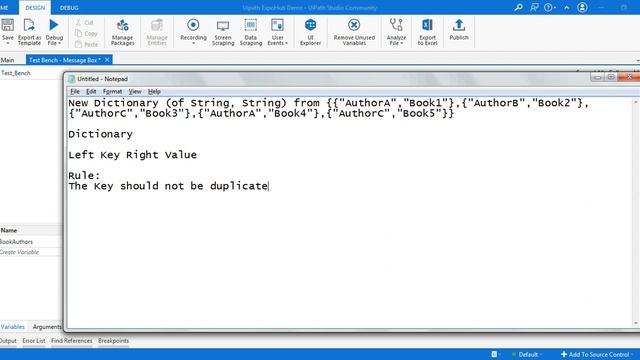Click Notepad scrollbar up arrow
640x360 pixels.
636,101
